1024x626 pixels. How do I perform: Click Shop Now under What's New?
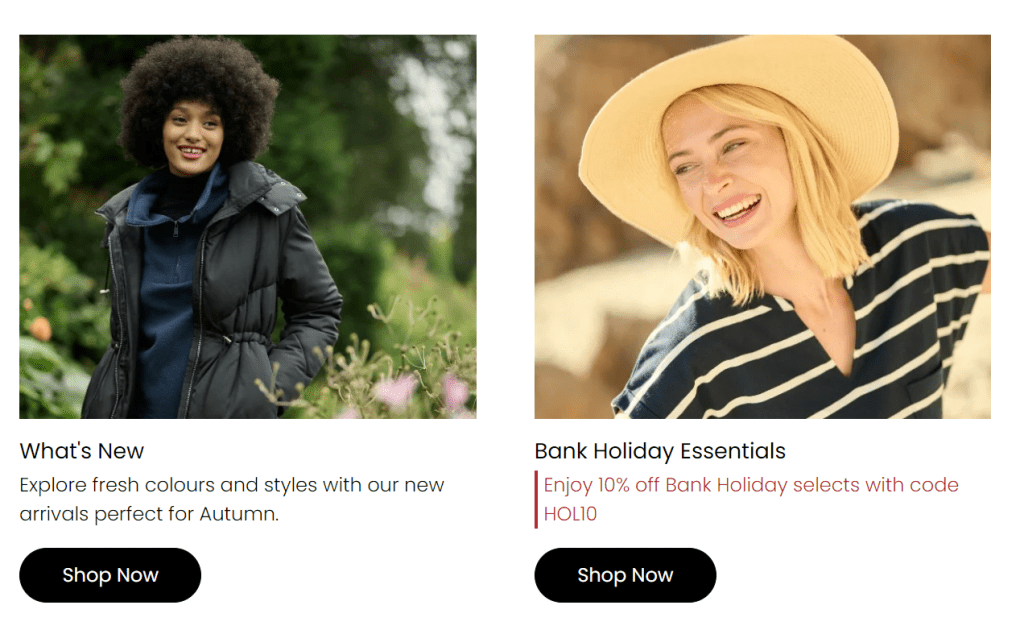[x=110, y=575]
